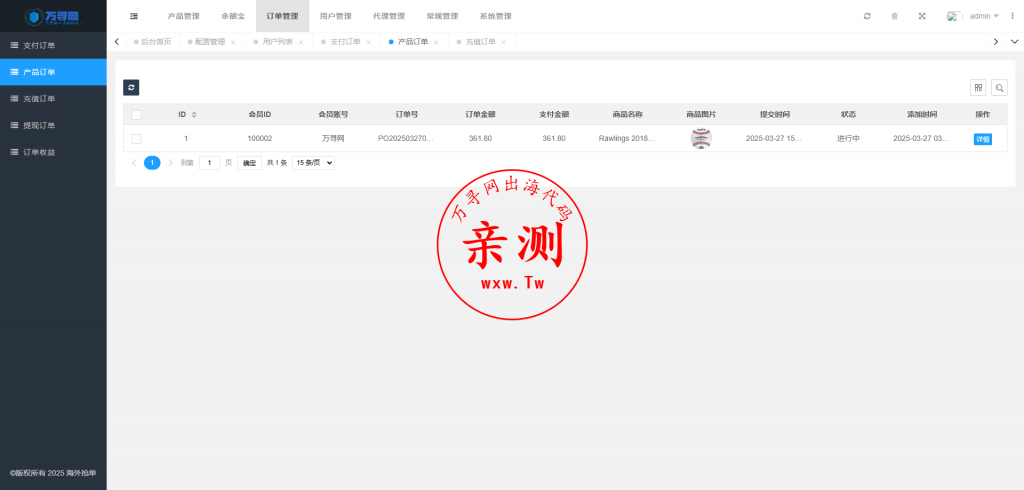Image resolution: width=1024 pixels, height=490 pixels.
Task: Switch to the 充值订单 tab
Action: (x=481, y=42)
